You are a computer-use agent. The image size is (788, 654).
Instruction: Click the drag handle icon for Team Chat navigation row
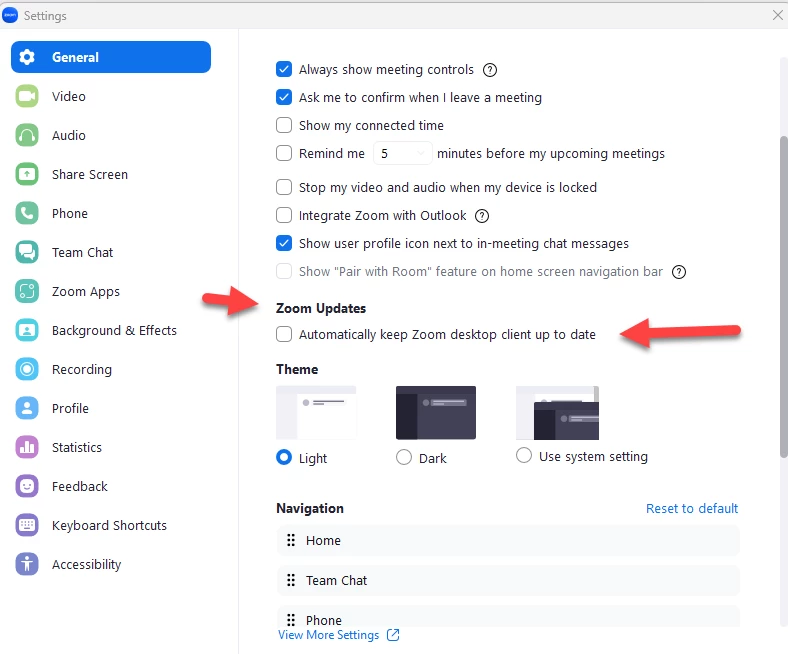coord(291,580)
